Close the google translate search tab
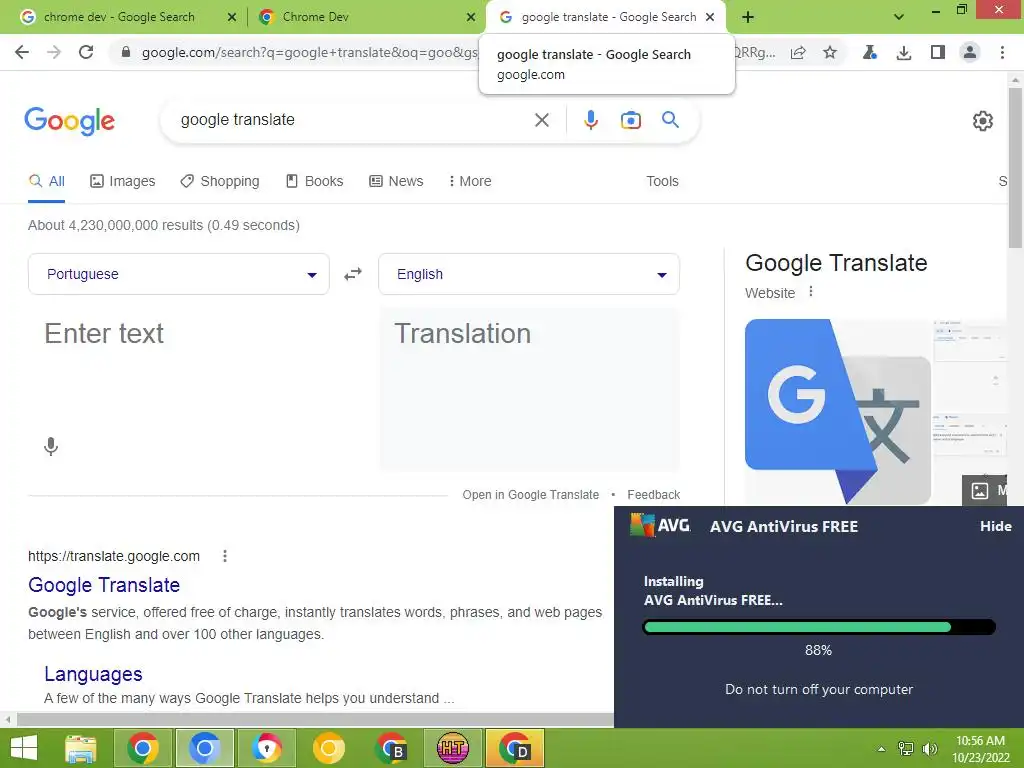Screen dimensions: 1024x768 click(710, 17)
